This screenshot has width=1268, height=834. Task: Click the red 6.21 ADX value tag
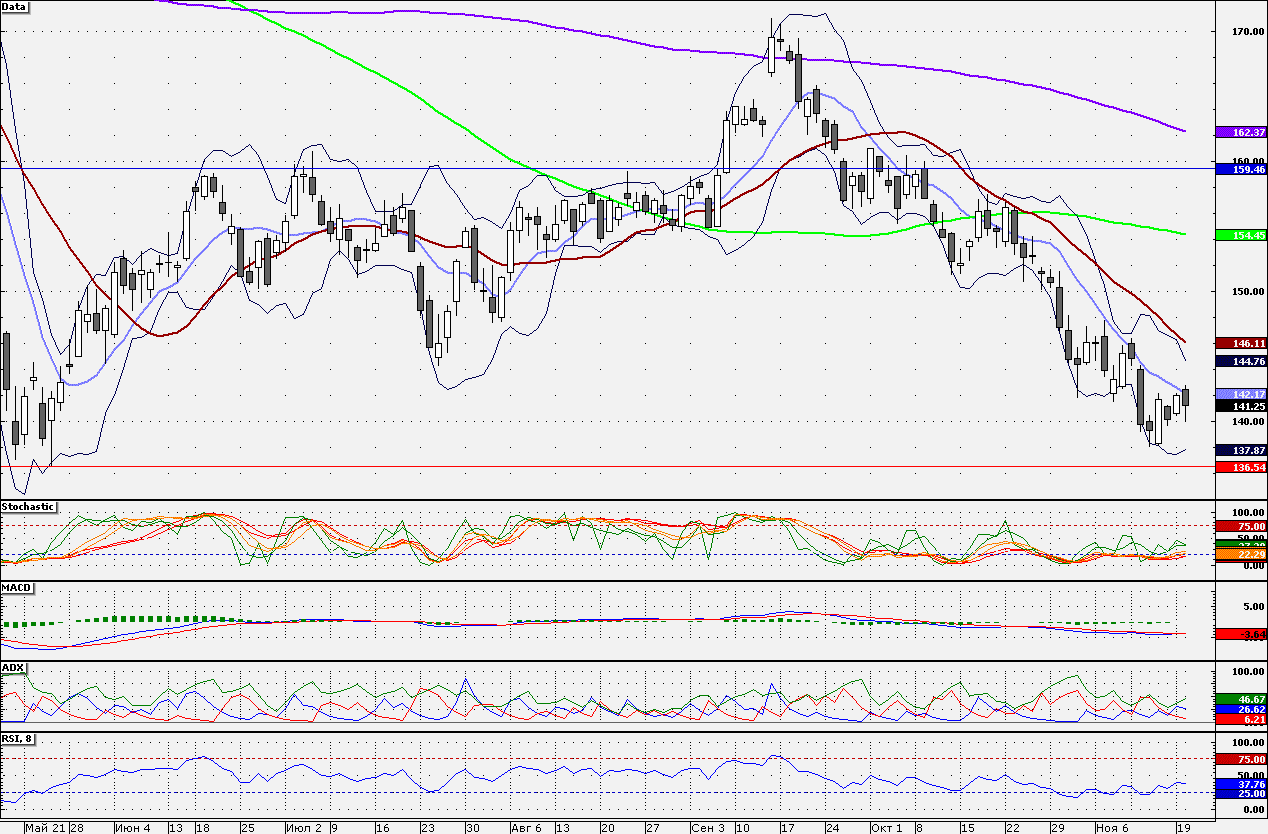coord(1240,719)
